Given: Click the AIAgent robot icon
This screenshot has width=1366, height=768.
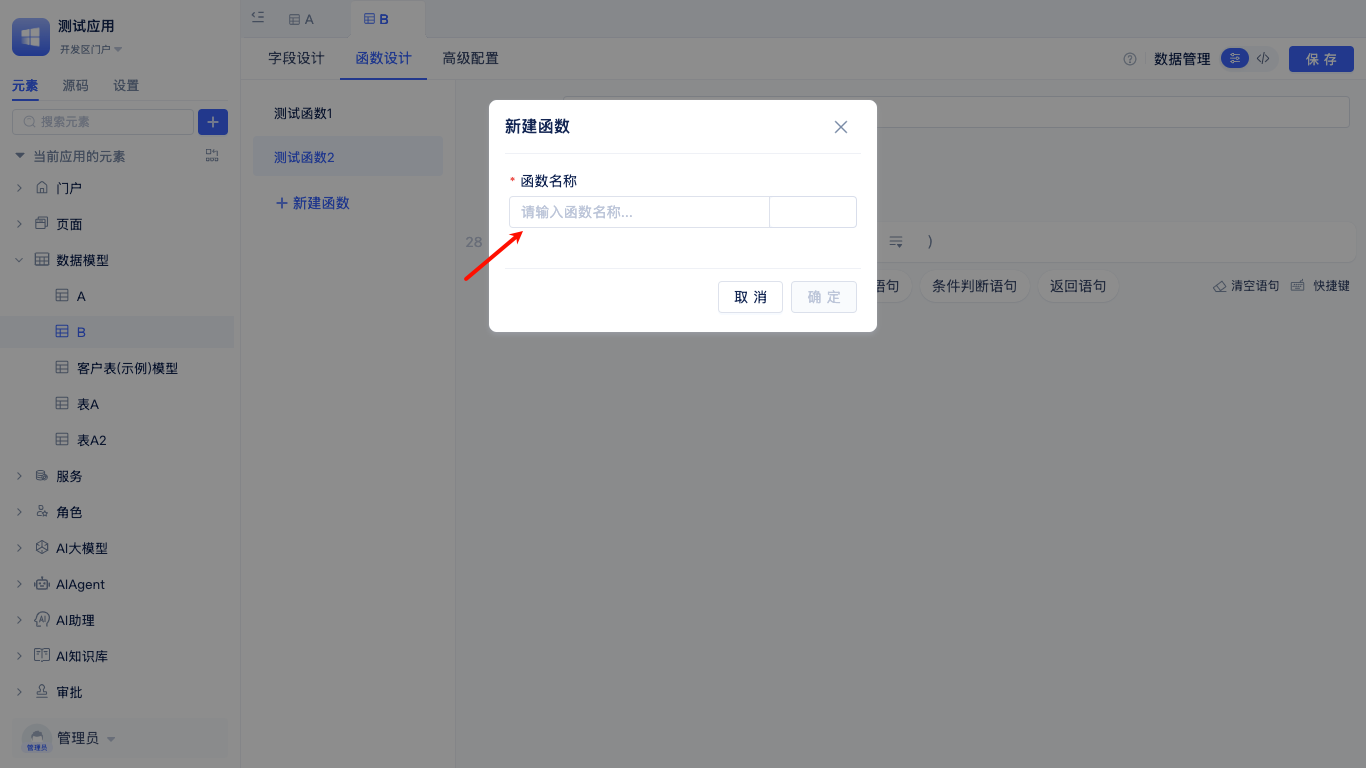Looking at the screenshot, I should pyautogui.click(x=42, y=584).
